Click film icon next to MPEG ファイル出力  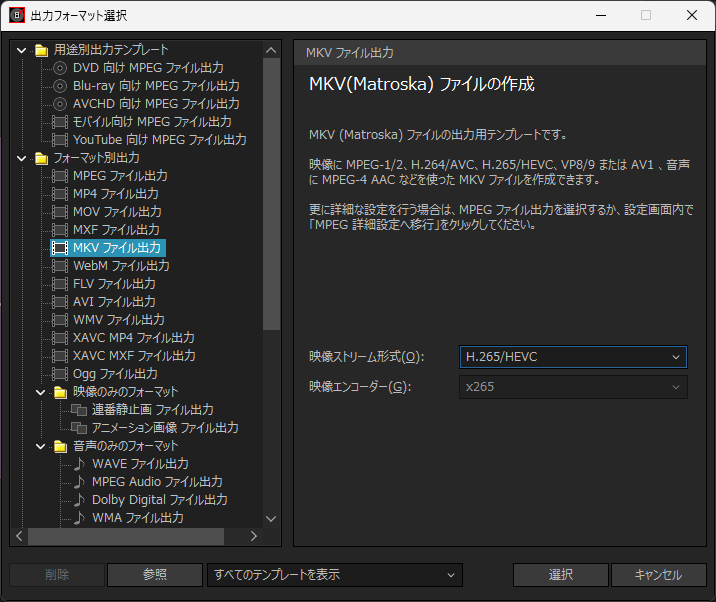click(x=60, y=176)
